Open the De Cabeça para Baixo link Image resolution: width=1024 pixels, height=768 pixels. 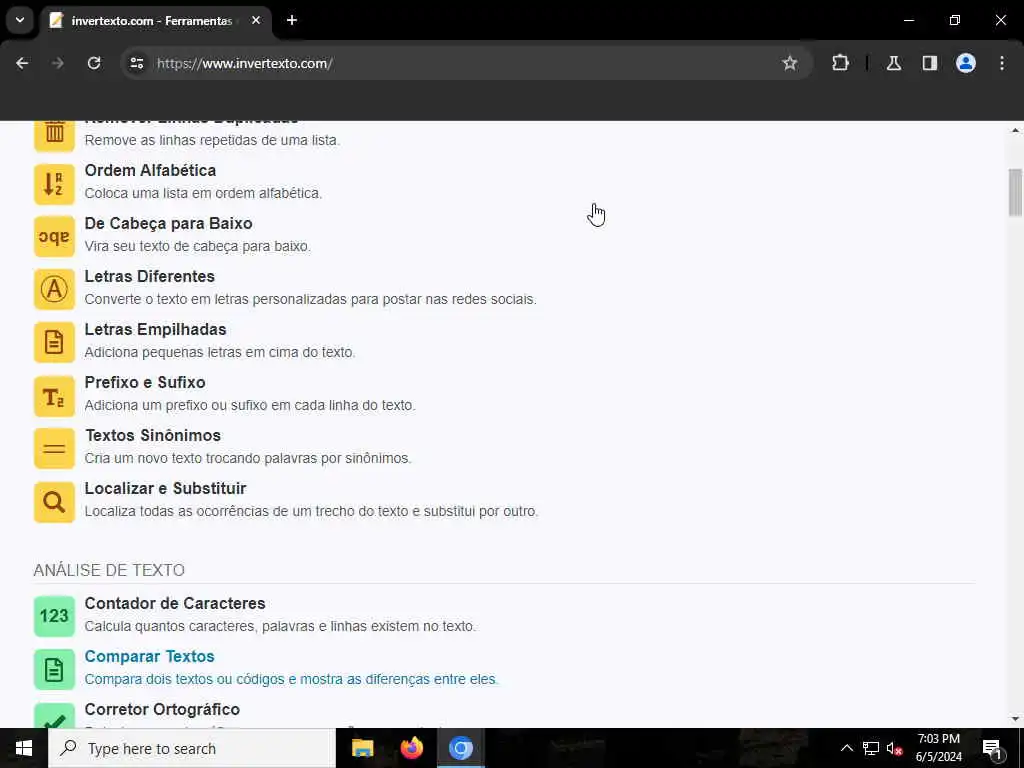[x=168, y=223]
